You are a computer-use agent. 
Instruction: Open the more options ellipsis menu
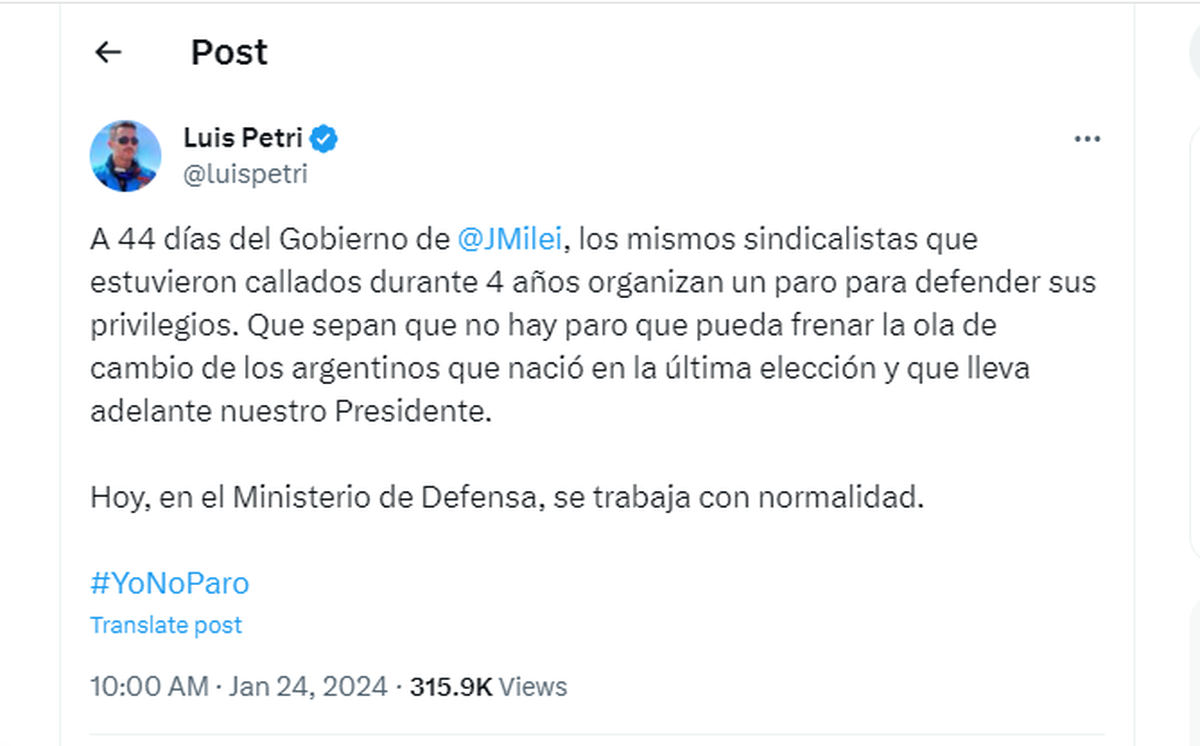tap(1087, 139)
